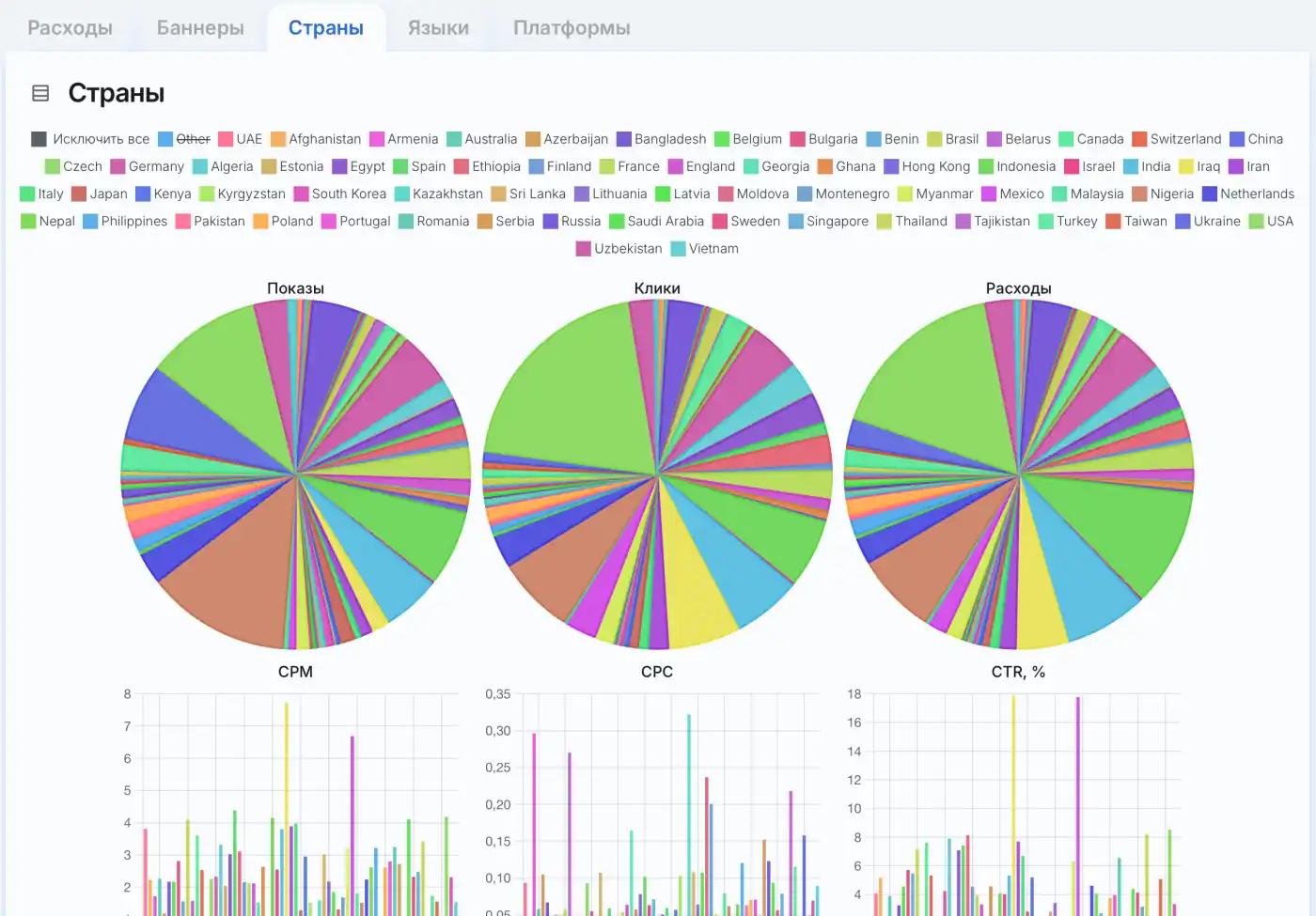Hide Belarus from the charts
Image resolution: width=1316 pixels, height=916 pixels.
click(x=1019, y=139)
